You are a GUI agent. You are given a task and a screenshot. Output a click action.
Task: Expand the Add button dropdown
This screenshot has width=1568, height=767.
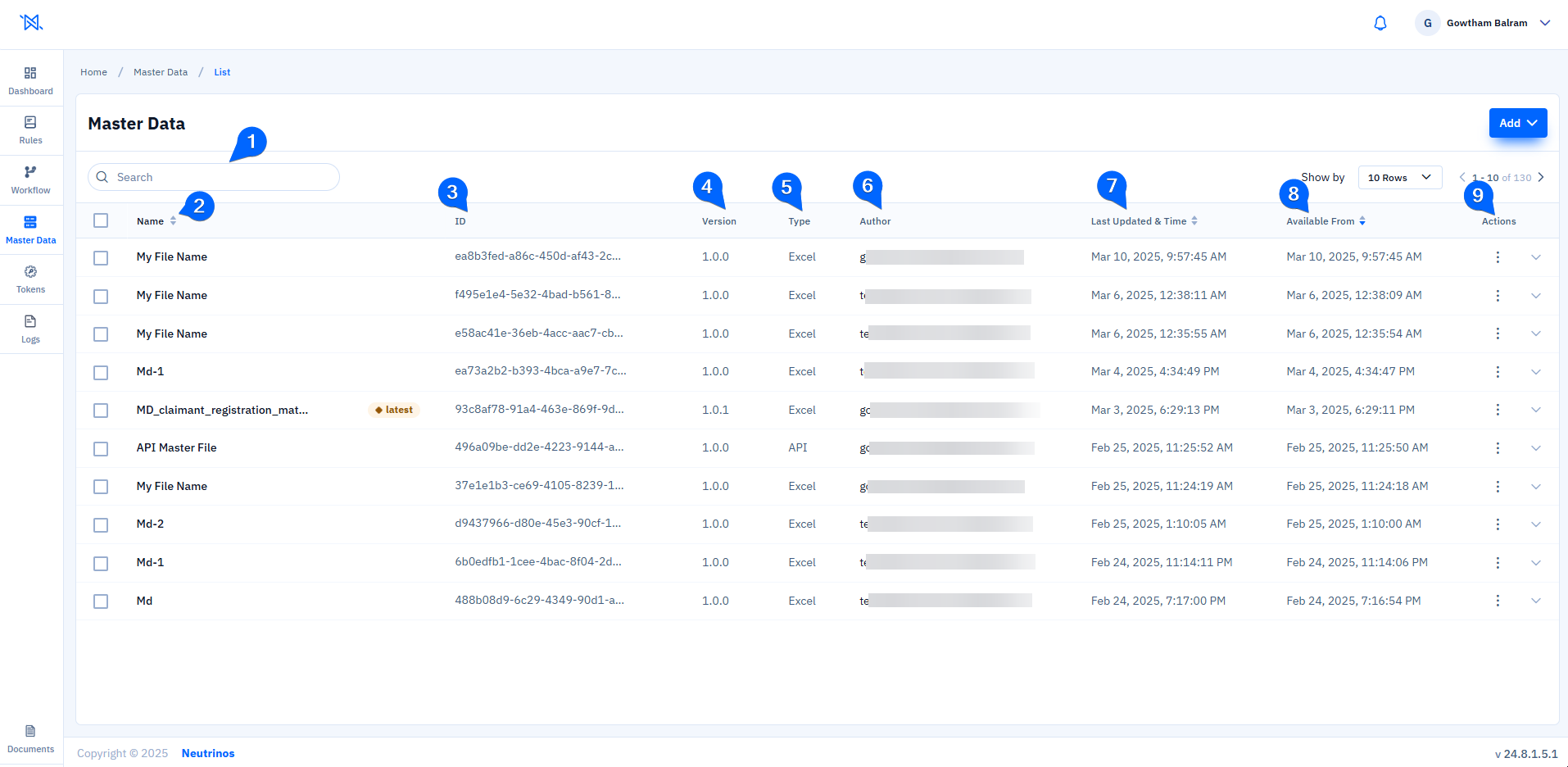1518,123
